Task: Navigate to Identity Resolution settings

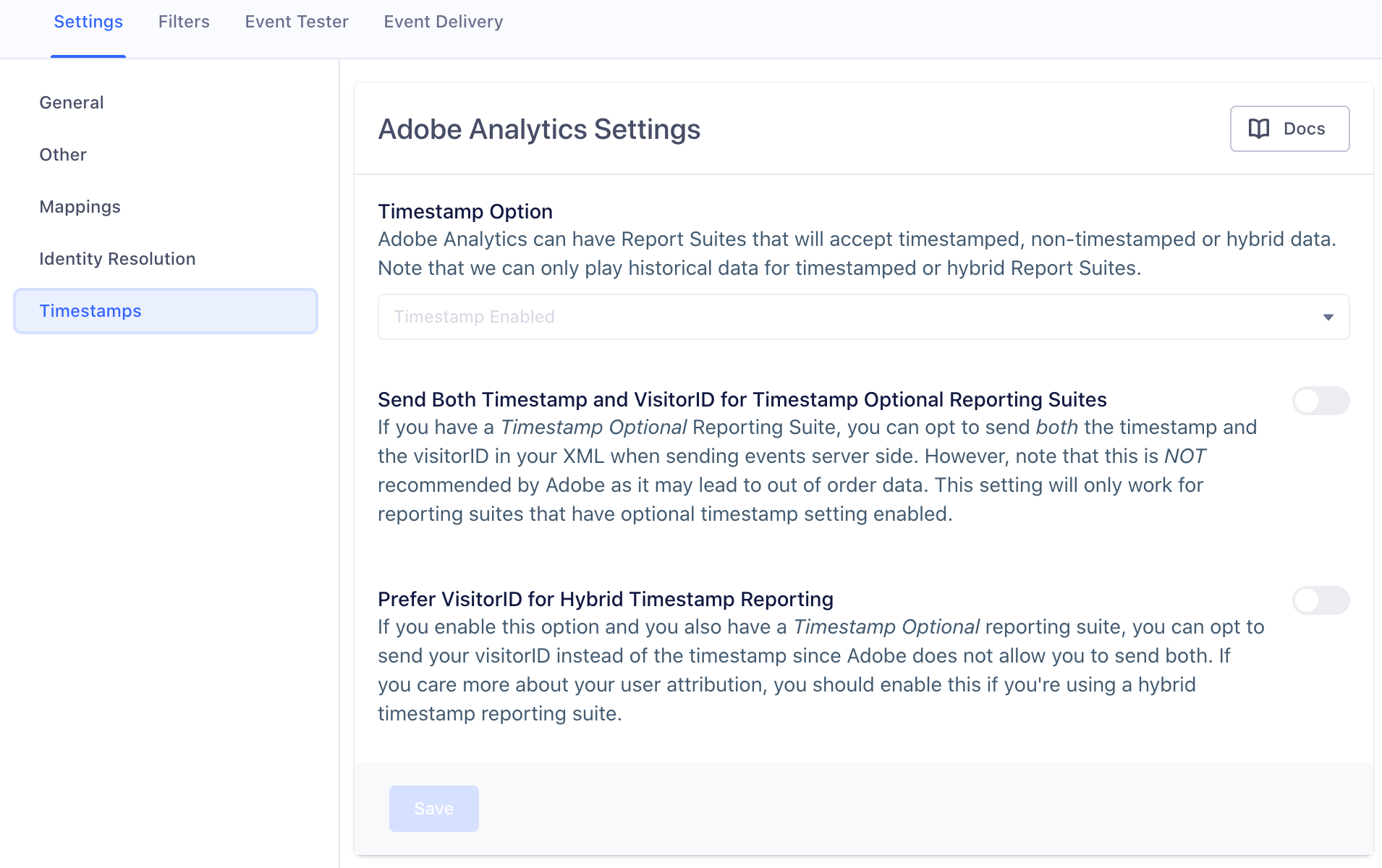Action: point(117,258)
